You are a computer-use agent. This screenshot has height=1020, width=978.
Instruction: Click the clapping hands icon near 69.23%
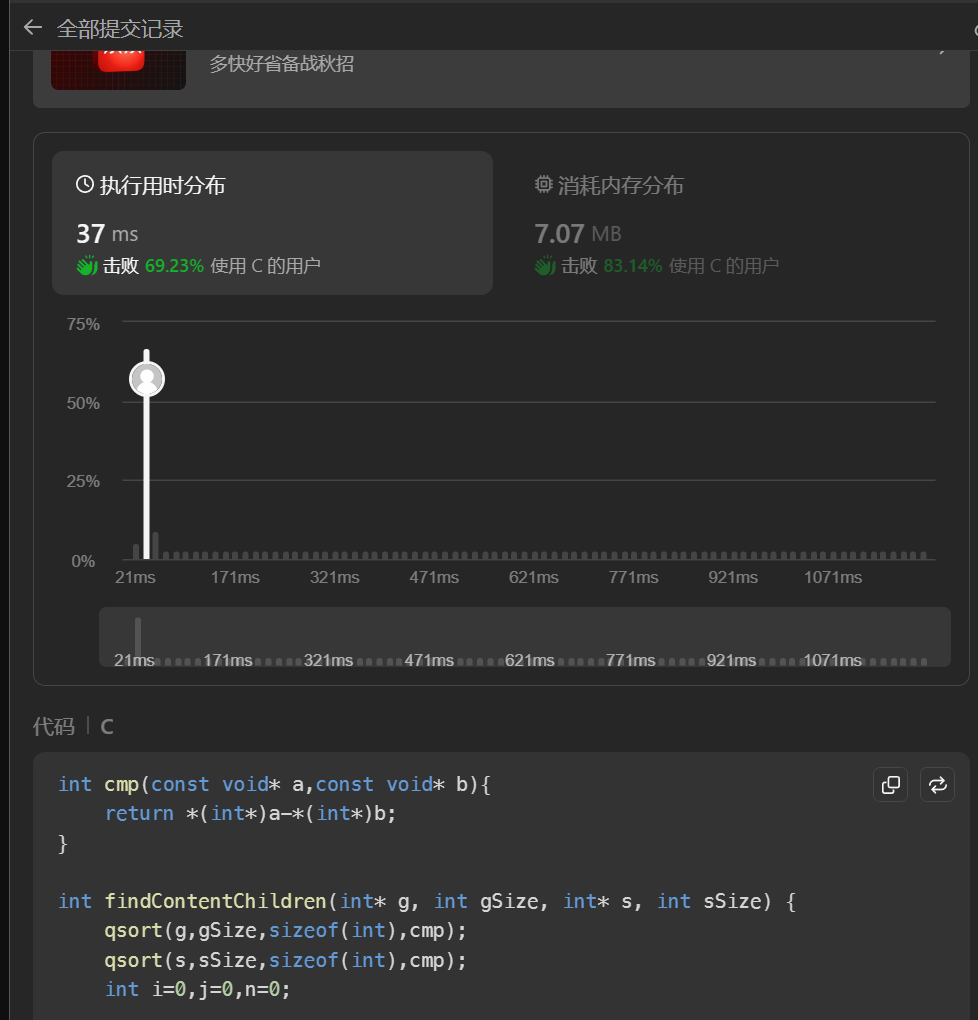tap(87, 266)
